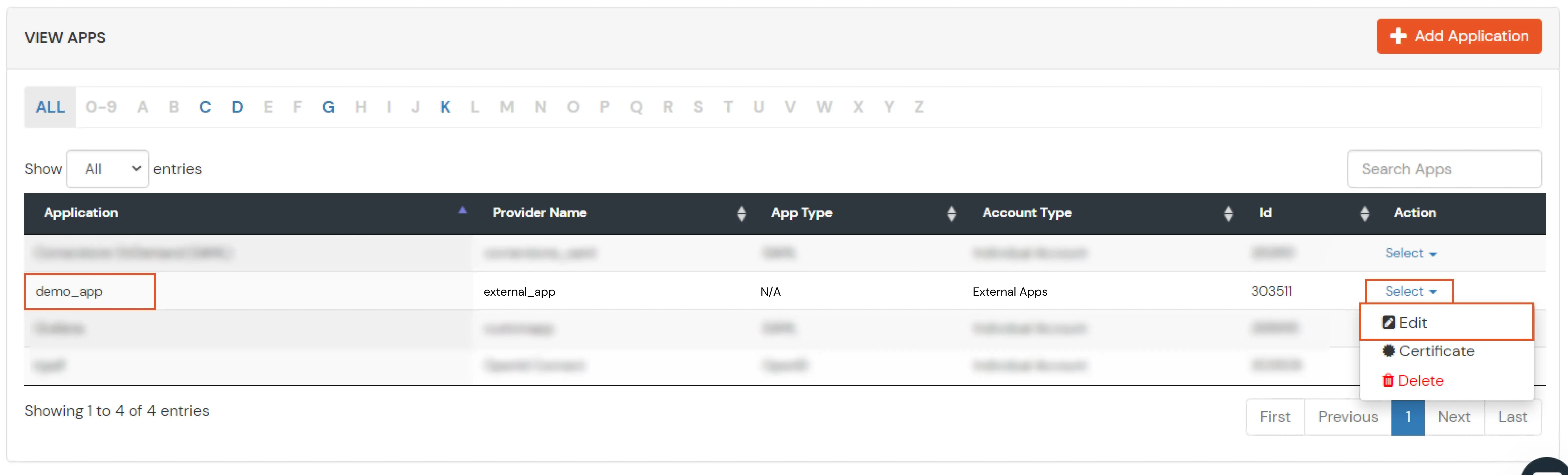
Task: Choose Delete from the action menu
Action: tap(1420, 381)
